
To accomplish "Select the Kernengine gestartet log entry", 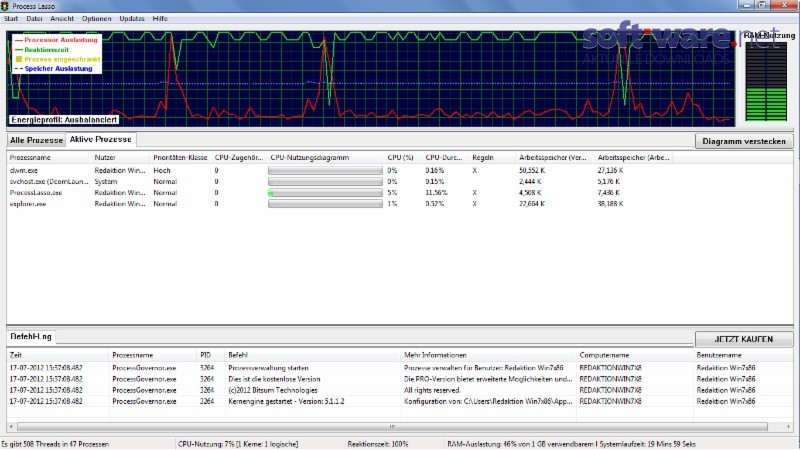I will [x=400, y=402].
